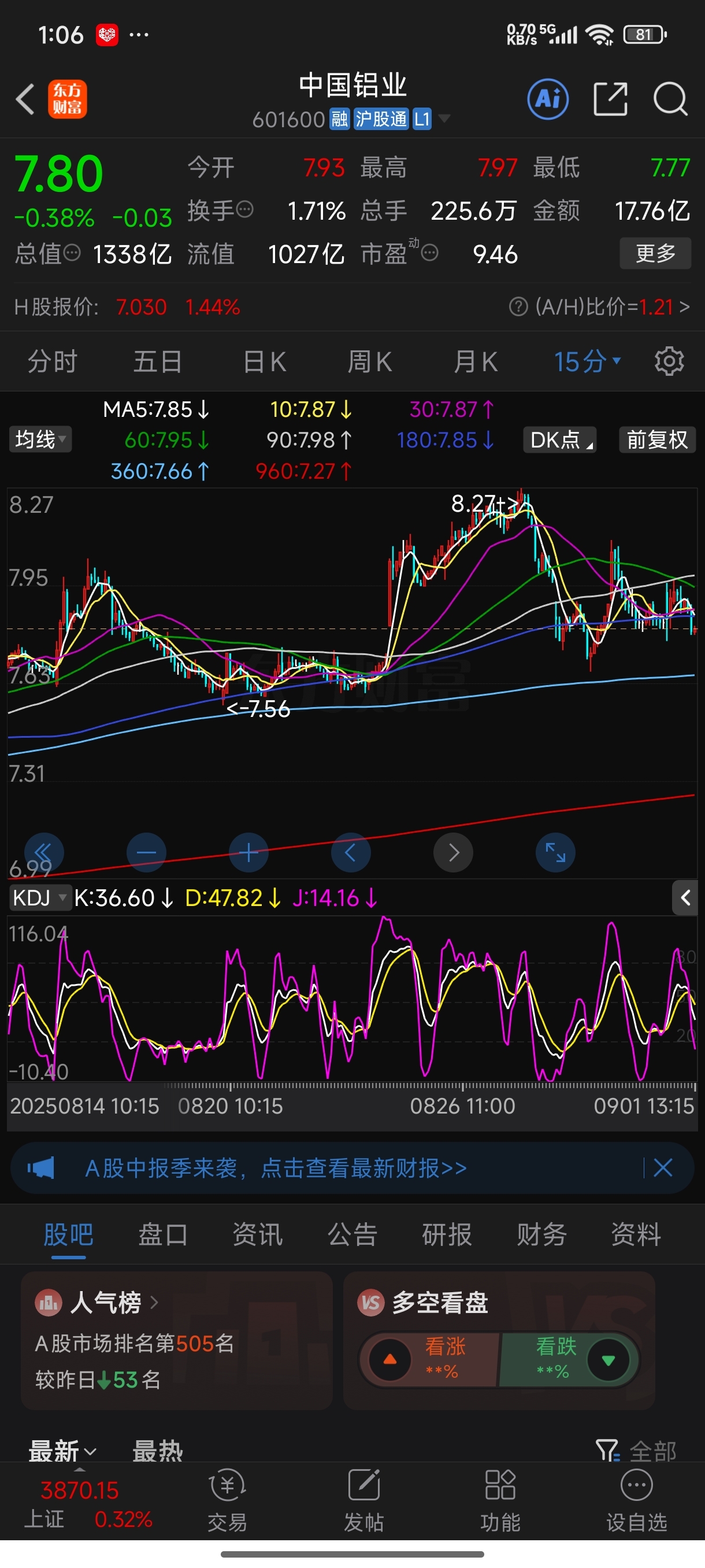
Task: Tap the L1 level badge
Action: pos(422,119)
